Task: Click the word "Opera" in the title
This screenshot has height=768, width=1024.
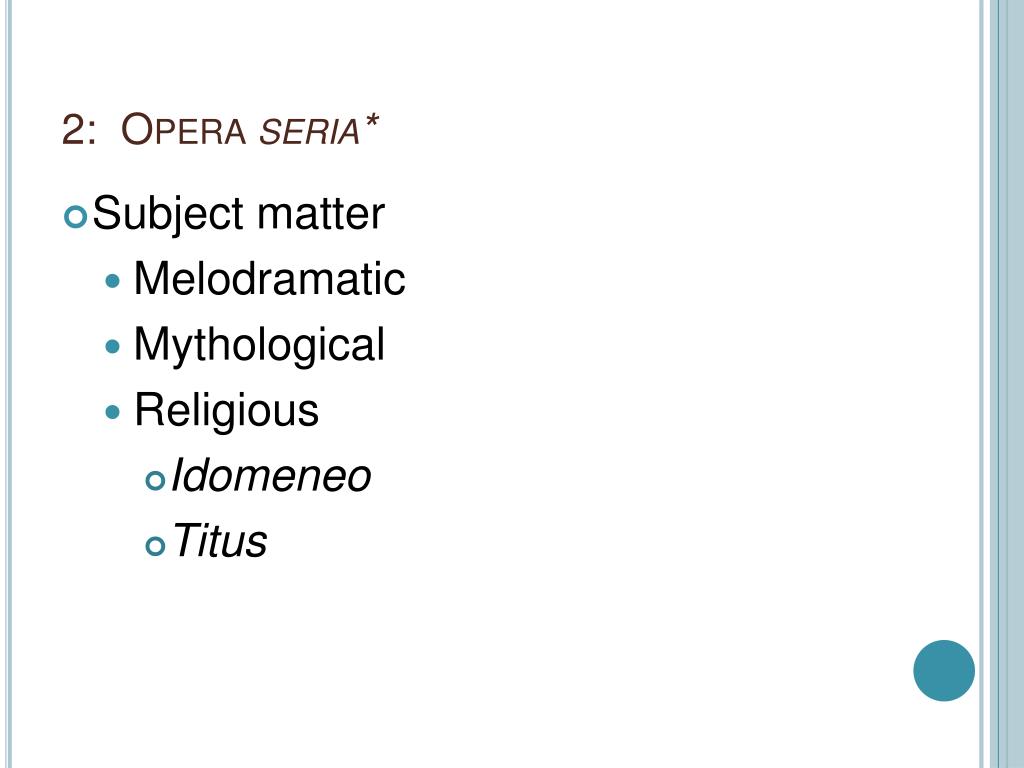Action: click(x=183, y=129)
